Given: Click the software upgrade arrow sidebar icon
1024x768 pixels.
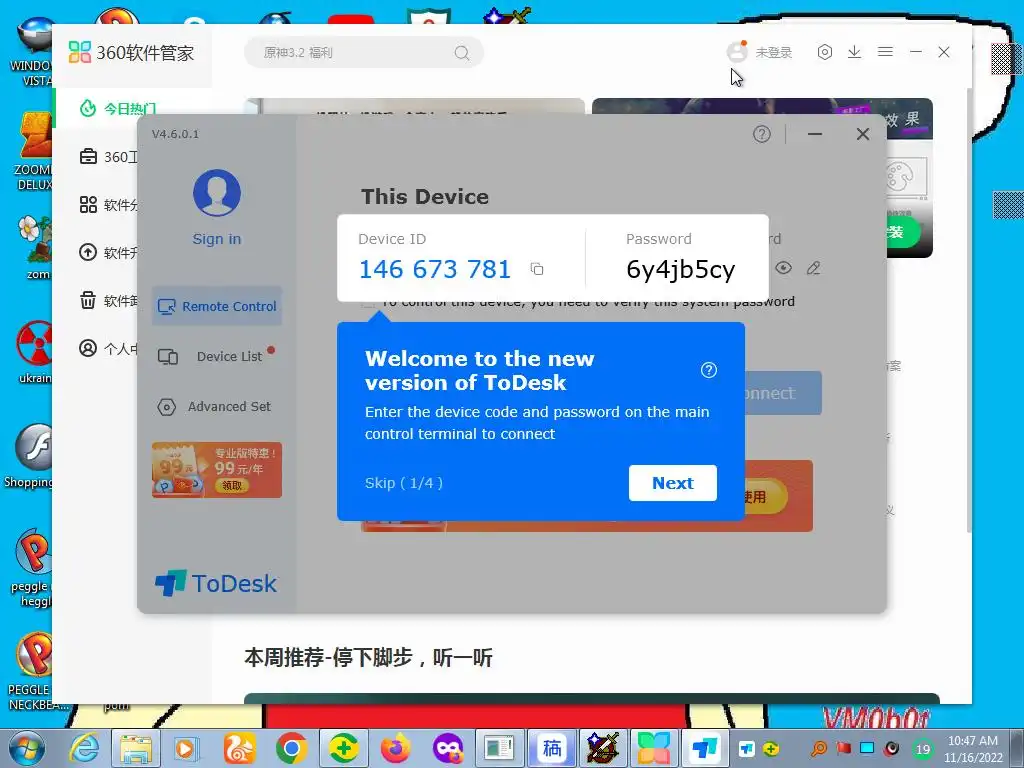Looking at the screenshot, I should (88, 252).
